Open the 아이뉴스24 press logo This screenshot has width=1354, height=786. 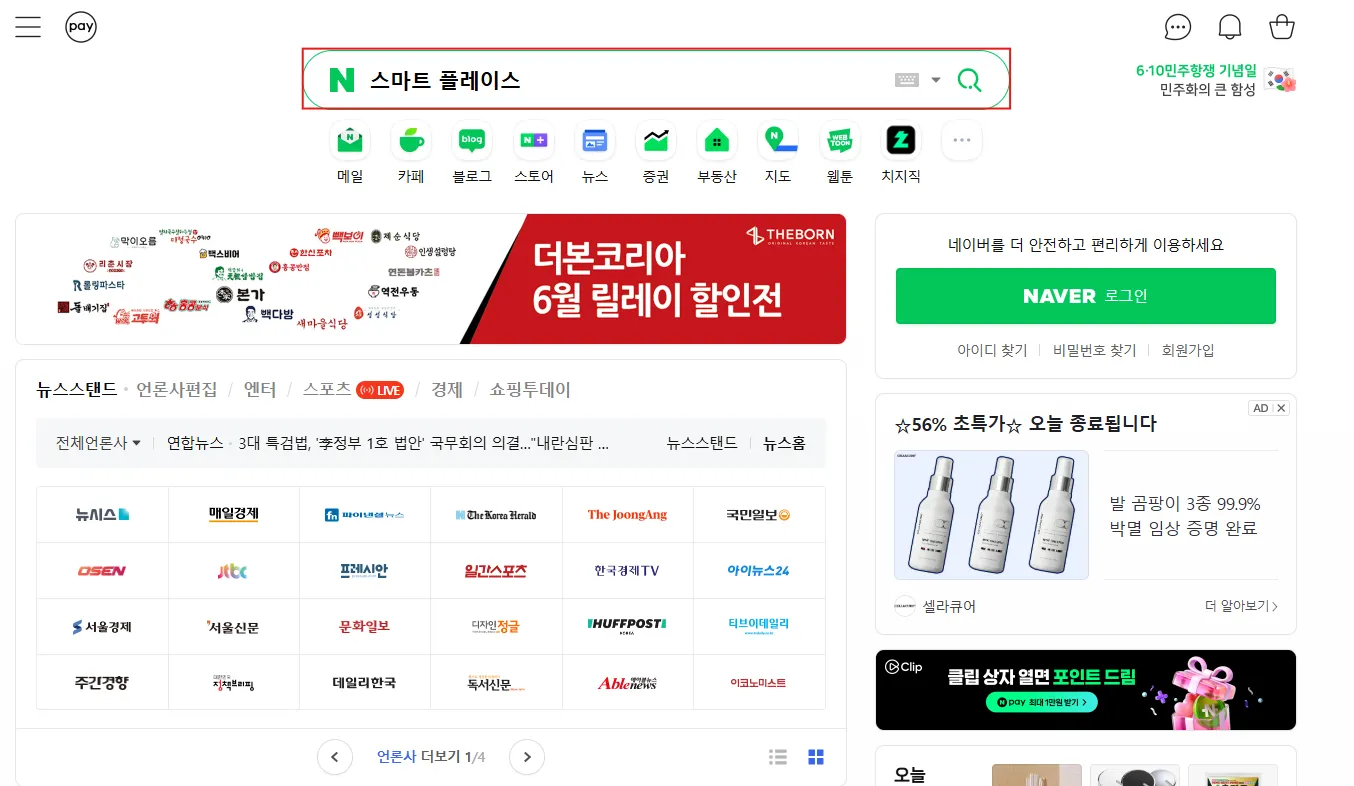coord(759,571)
